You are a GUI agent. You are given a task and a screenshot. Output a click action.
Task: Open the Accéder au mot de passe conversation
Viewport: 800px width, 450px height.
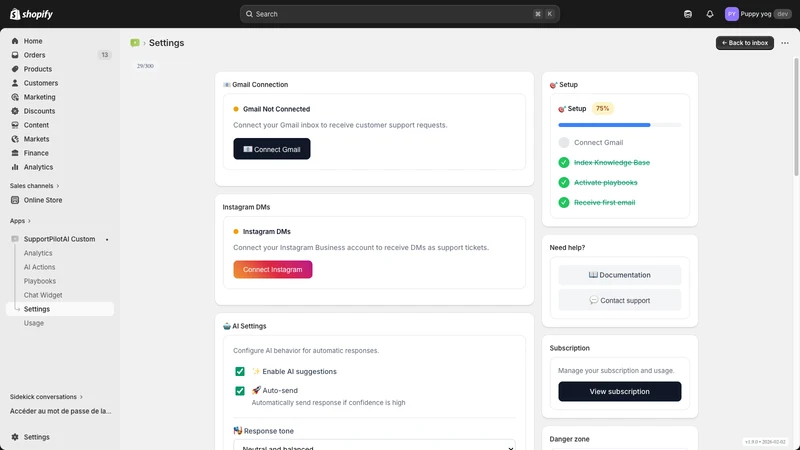[60, 411]
